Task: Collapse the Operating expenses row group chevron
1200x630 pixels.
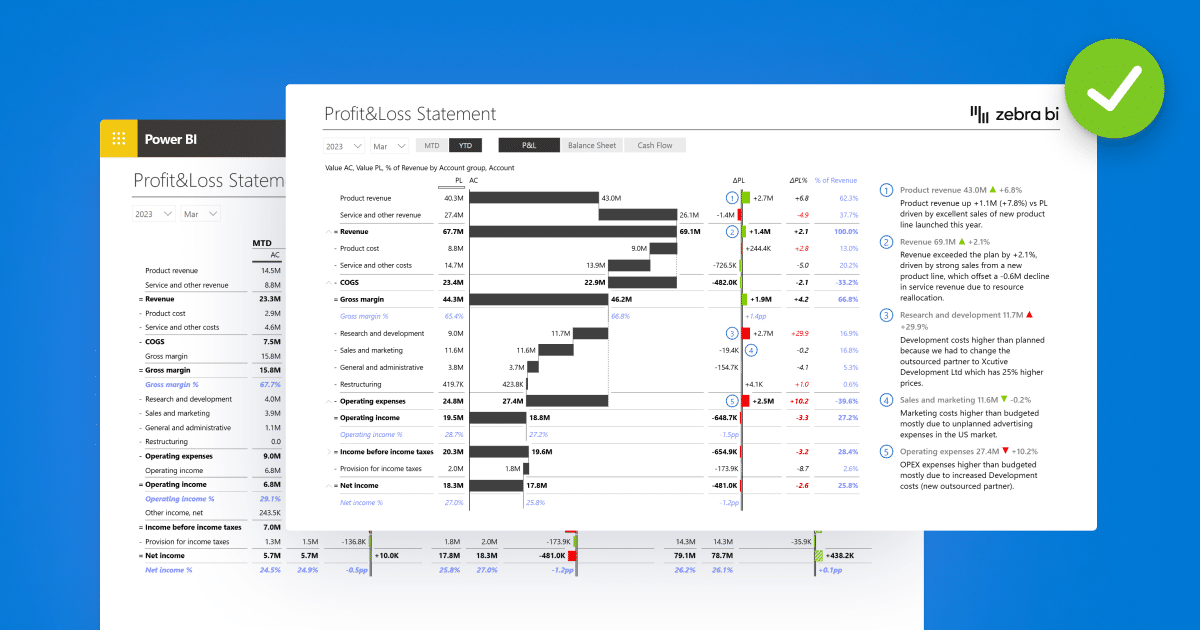Action: point(328,401)
